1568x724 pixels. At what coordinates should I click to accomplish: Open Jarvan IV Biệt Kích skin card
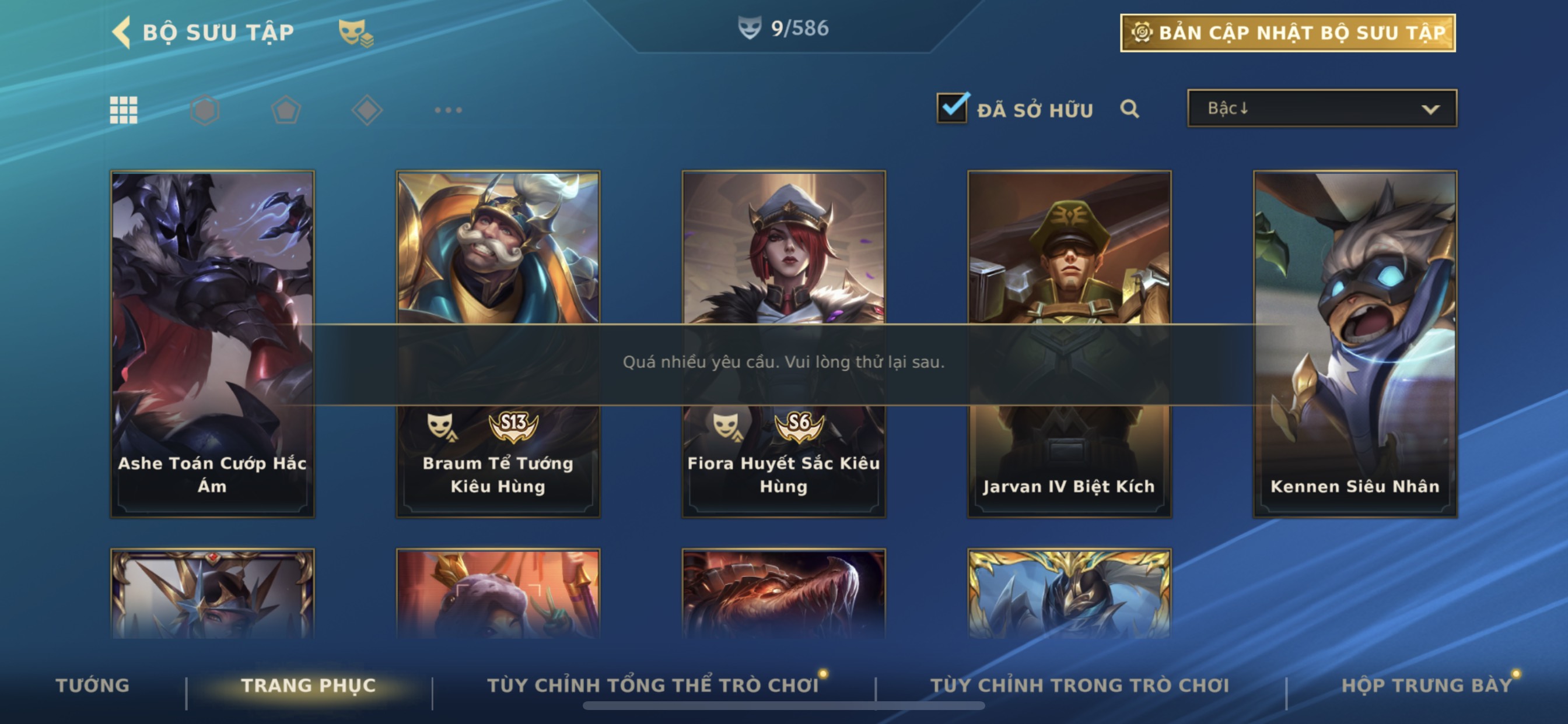[x=1069, y=345]
